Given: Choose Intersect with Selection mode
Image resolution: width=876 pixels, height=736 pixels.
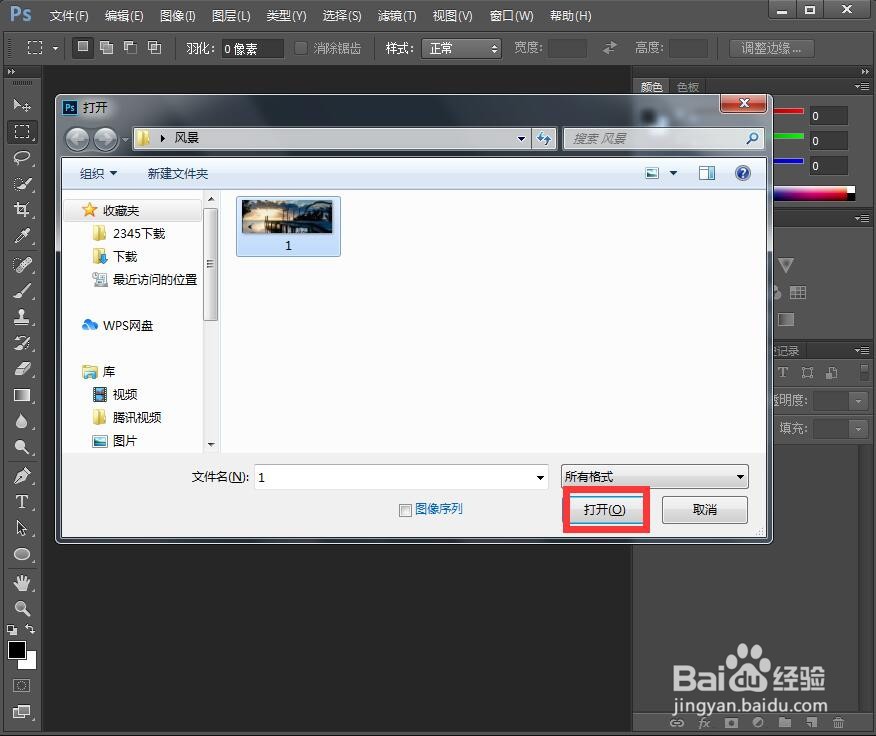Looking at the screenshot, I should pyautogui.click(x=154, y=48).
